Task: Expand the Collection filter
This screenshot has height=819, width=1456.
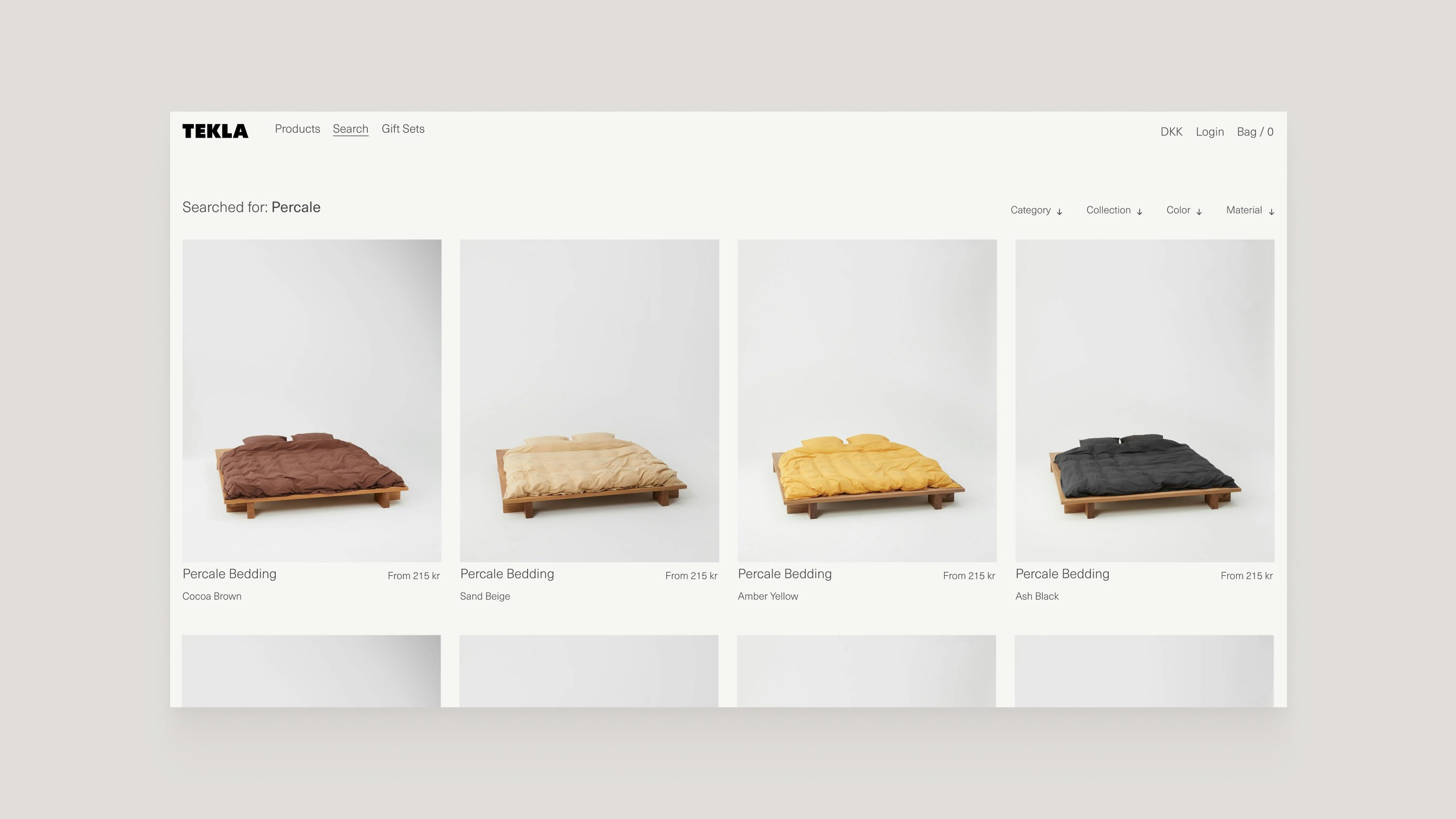Action: (x=1114, y=210)
